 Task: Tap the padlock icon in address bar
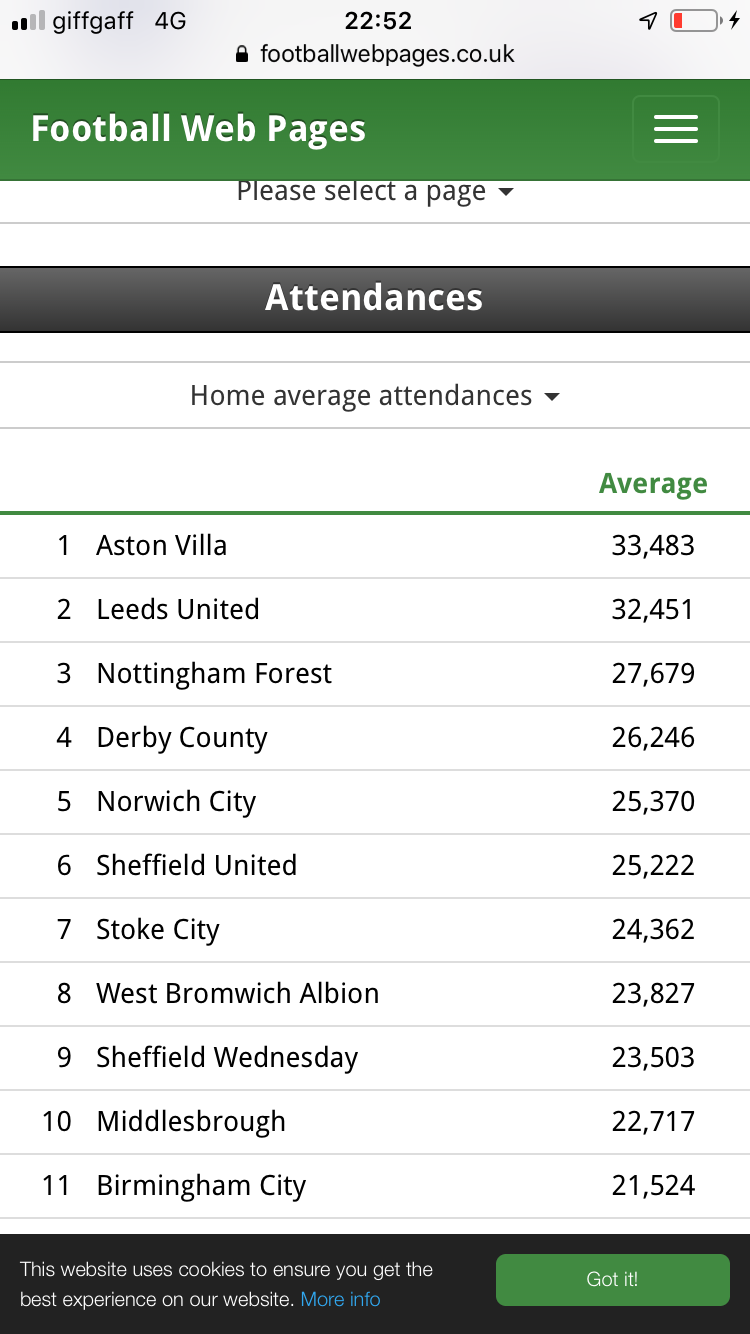241,54
